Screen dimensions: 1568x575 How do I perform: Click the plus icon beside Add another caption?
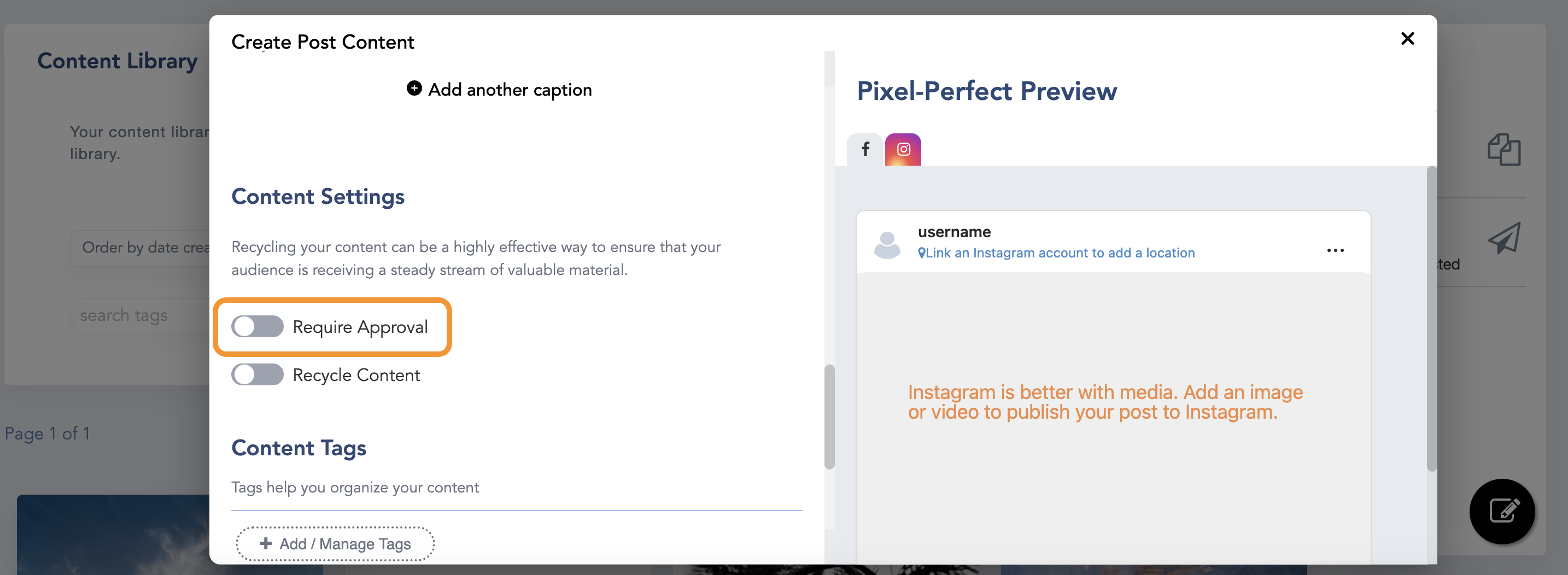pyautogui.click(x=414, y=89)
